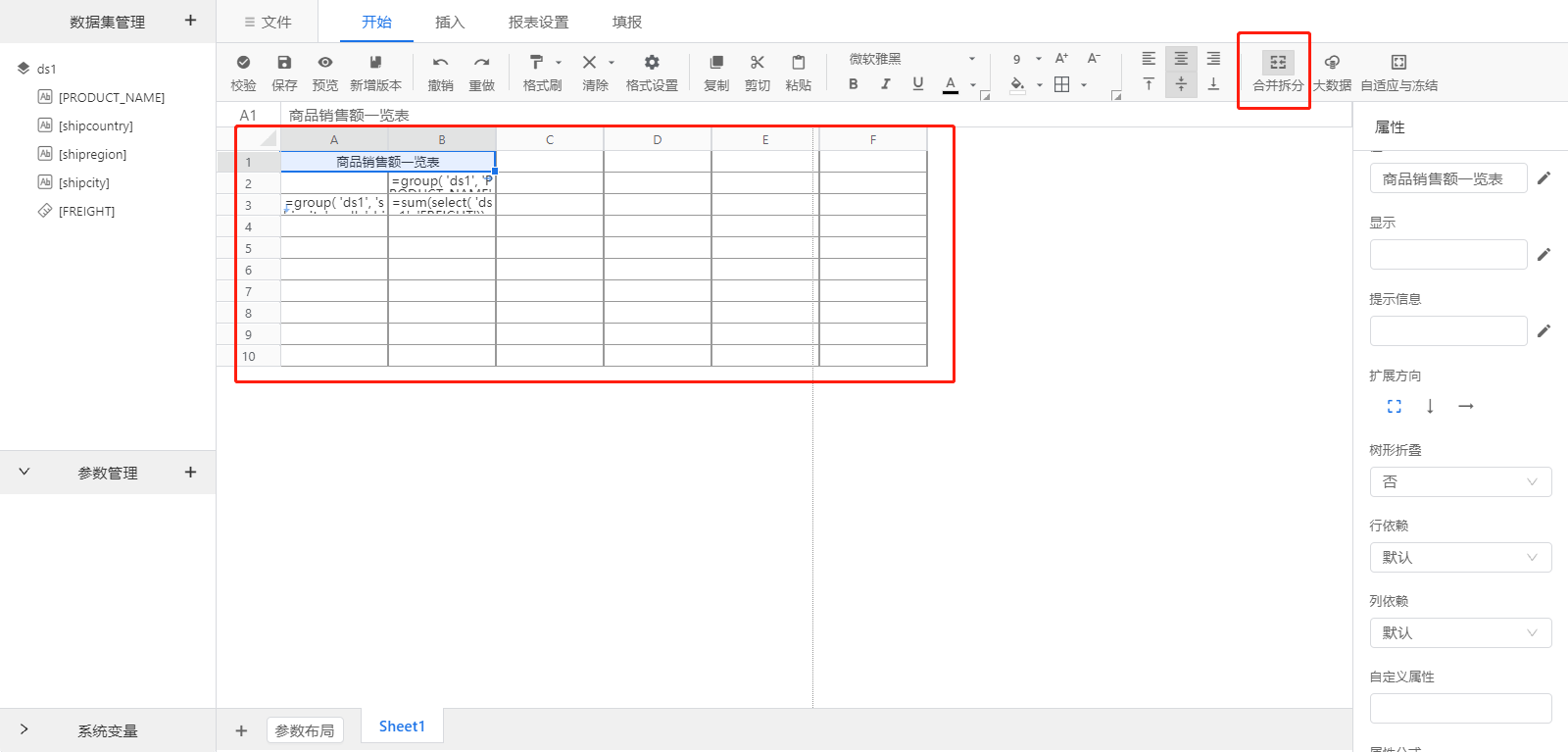Click the 剪切 scissors icon
Screen dimensions: 1568x752
coord(758,63)
